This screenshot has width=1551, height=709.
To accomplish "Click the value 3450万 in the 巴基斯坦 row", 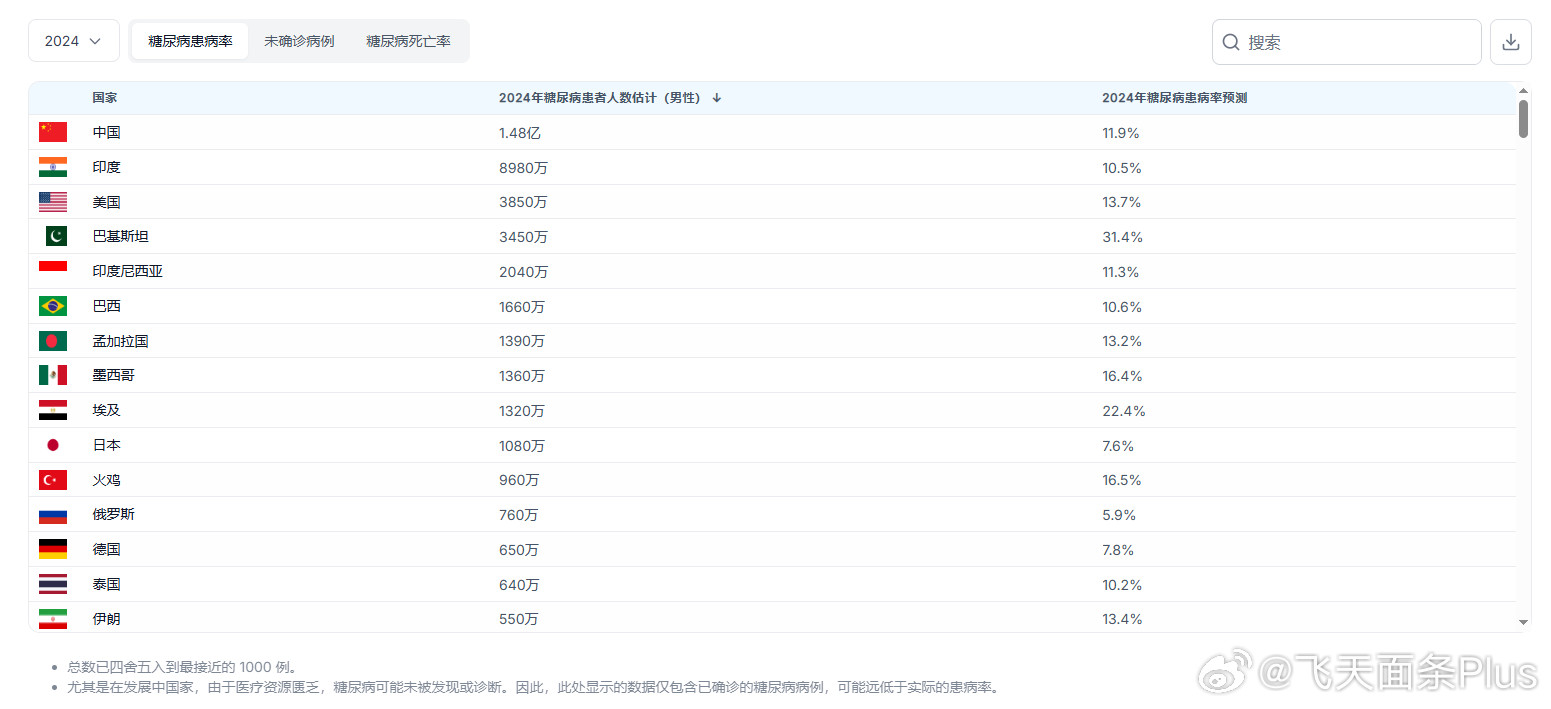I will pyautogui.click(x=523, y=237).
